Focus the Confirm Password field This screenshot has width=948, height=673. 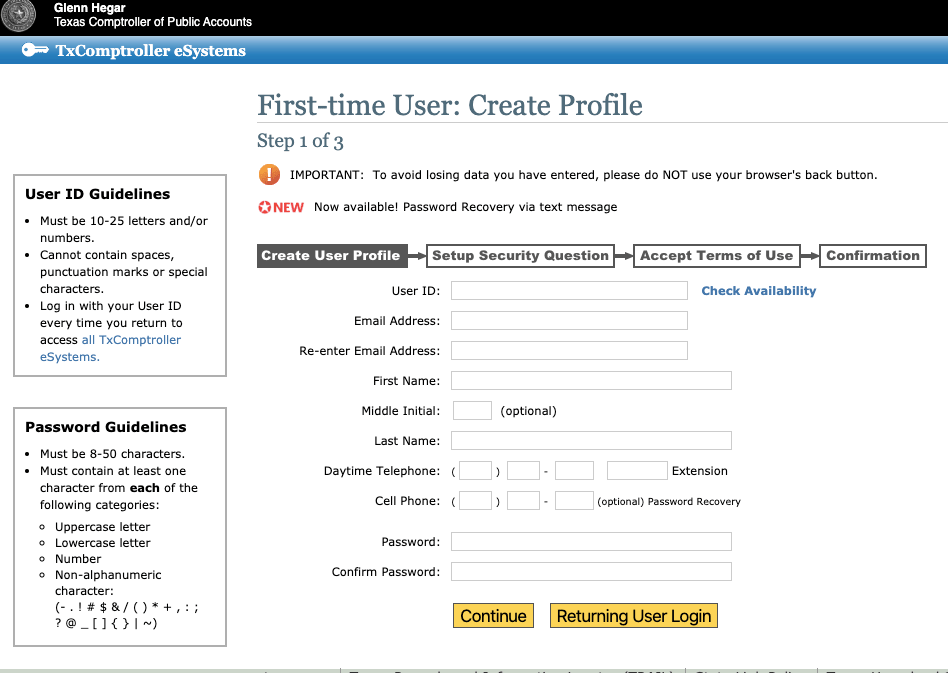click(x=591, y=571)
